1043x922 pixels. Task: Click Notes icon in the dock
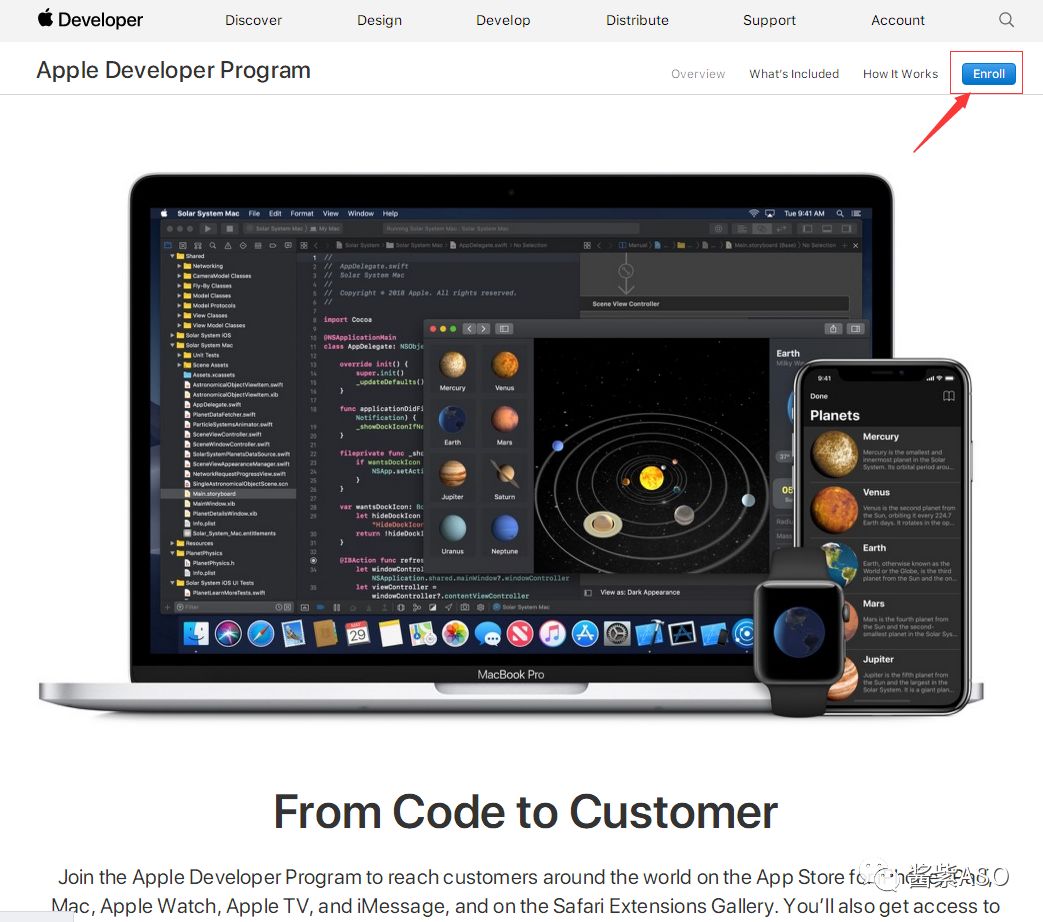tap(390, 633)
